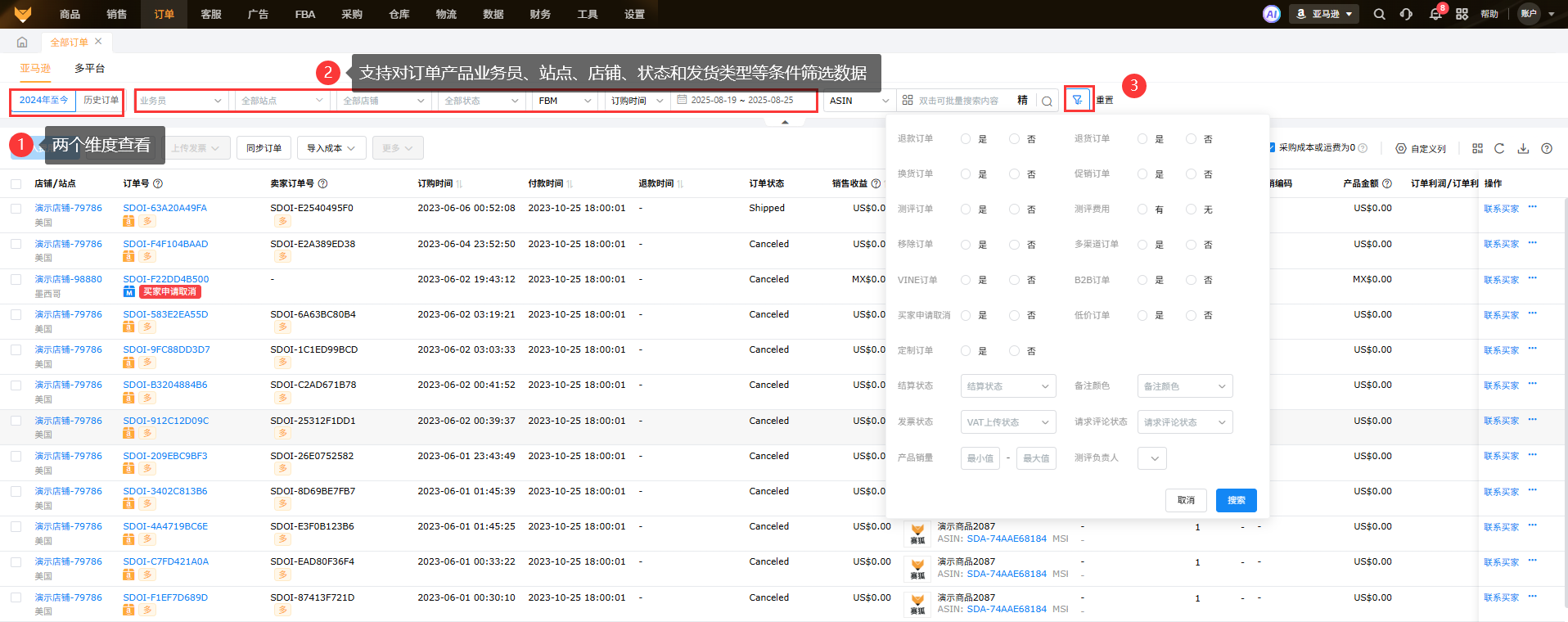This screenshot has height=622, width=1568.
Task: Expand the 结算状态 dropdown
Action: click(x=1007, y=386)
